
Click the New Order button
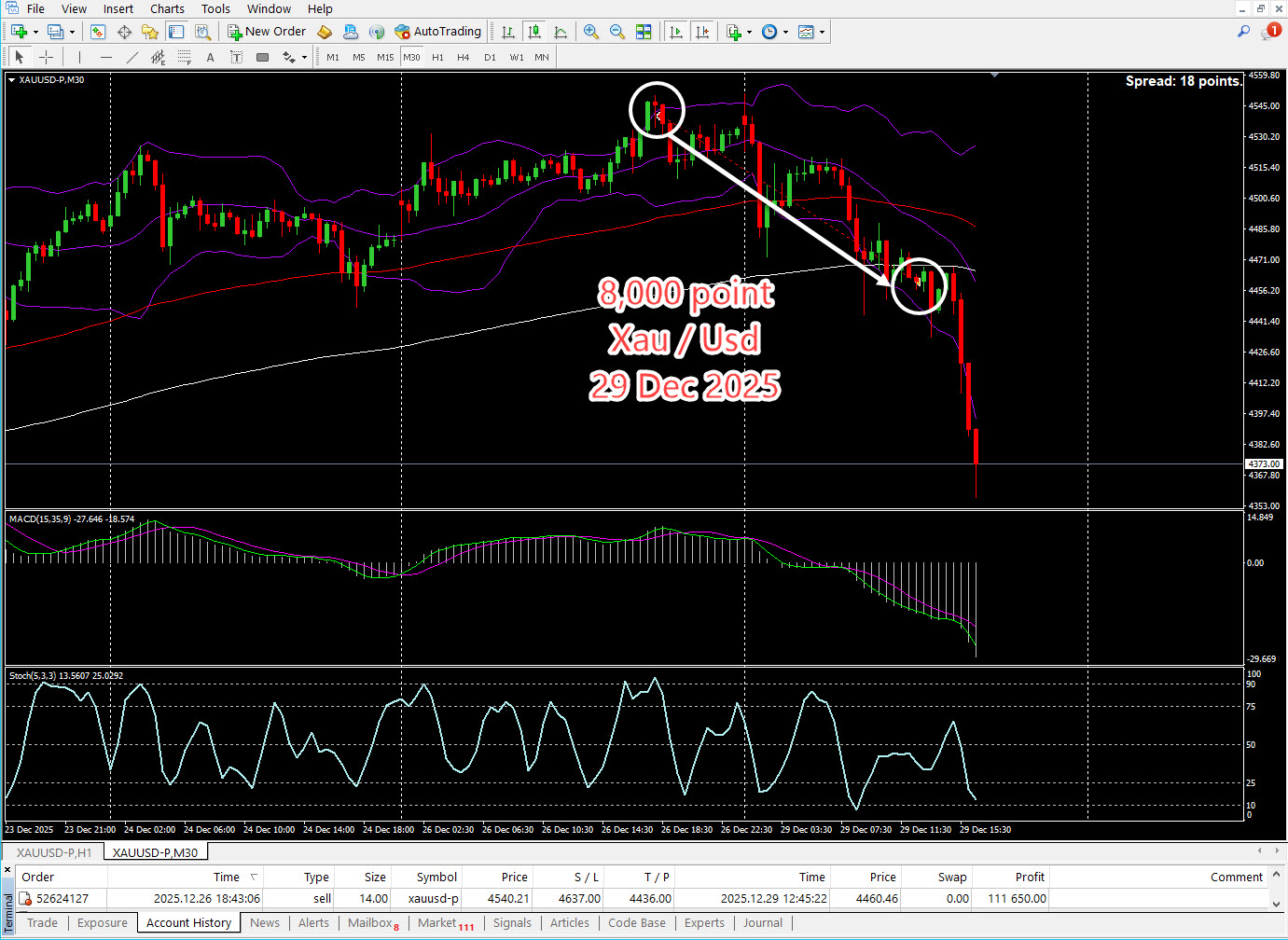coord(267,32)
